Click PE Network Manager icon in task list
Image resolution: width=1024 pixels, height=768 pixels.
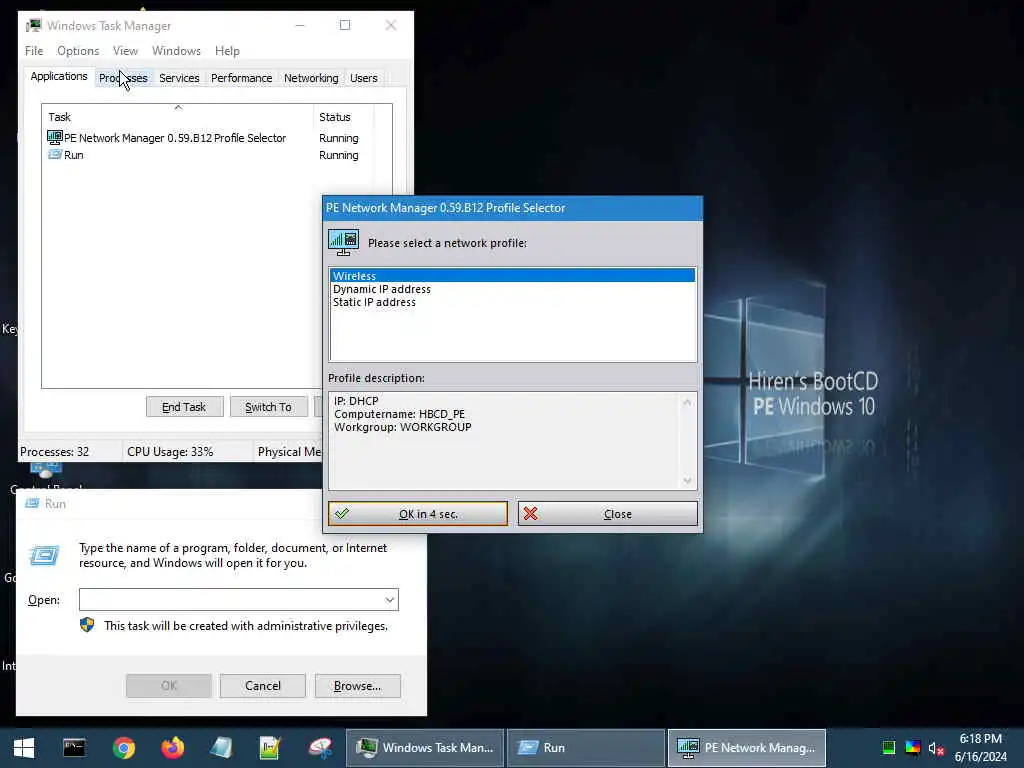[54, 138]
